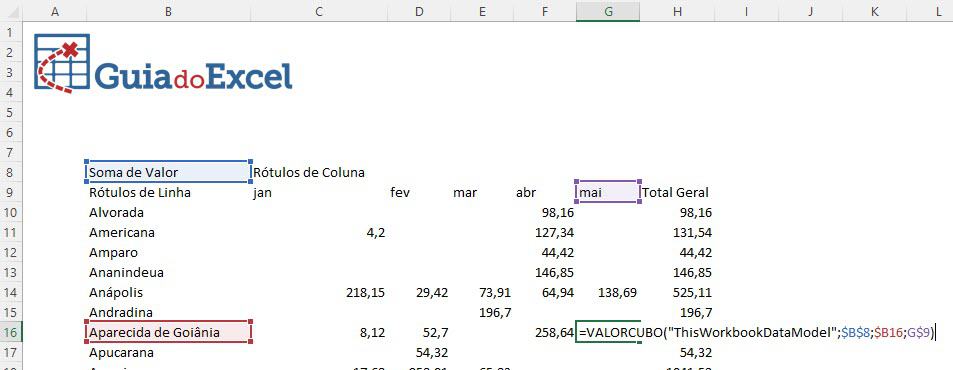This screenshot has height=370, width=953.
Task: Select the 'fev' column label cell
Action: 419,193
